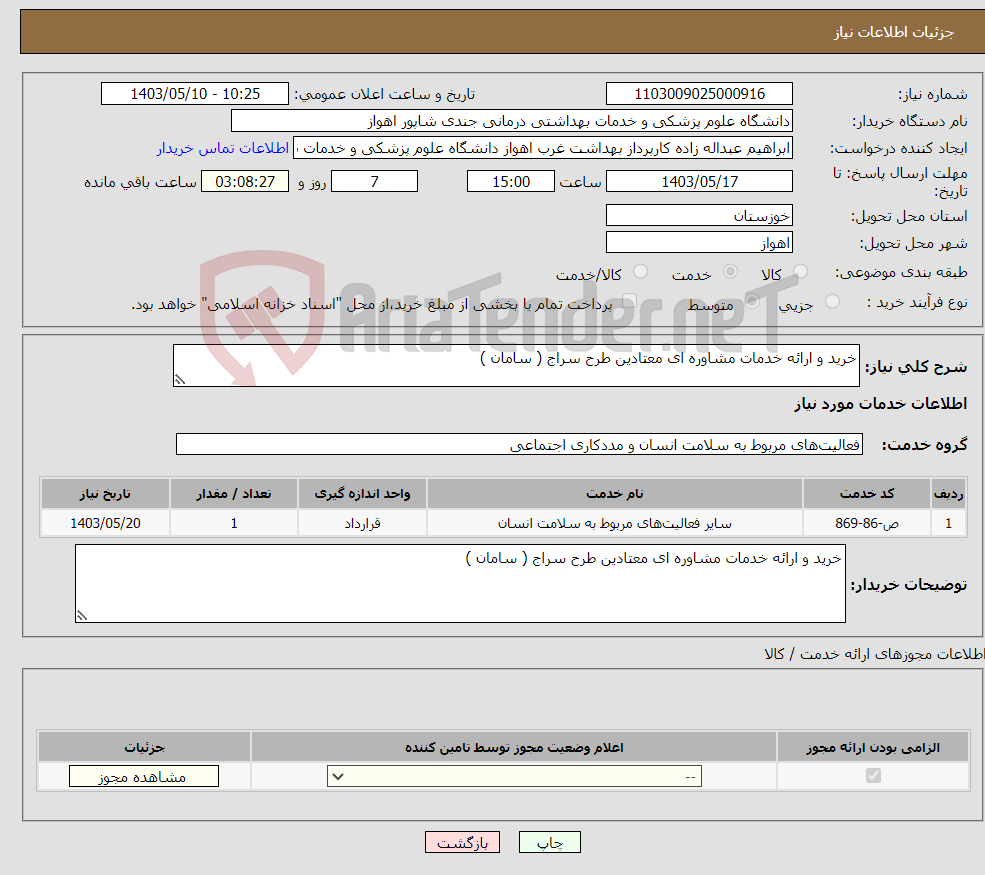Viewport: 985px width, 875px height.
Task: Click service name سایر فعالیت‌های مربوط به سلامت انسان
Action: (x=614, y=523)
